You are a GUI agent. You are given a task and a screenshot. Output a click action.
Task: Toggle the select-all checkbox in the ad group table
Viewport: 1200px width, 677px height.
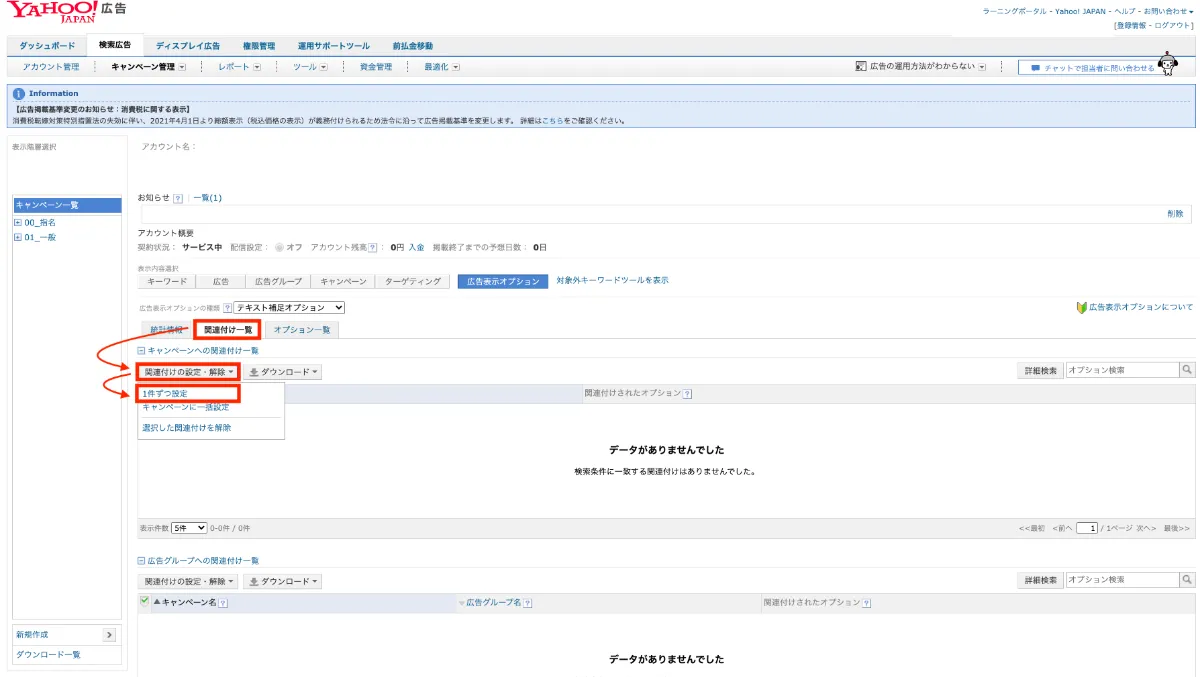[x=144, y=601]
